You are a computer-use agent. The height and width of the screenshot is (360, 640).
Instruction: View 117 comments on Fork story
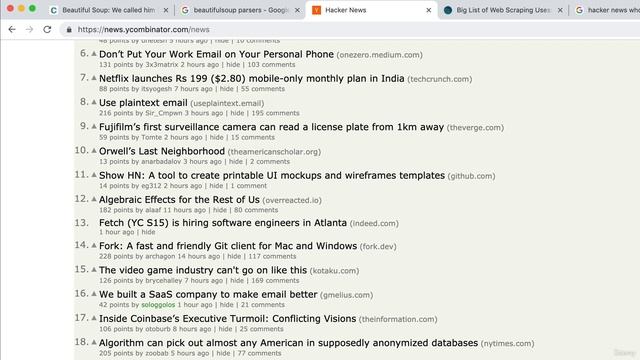coord(272,256)
